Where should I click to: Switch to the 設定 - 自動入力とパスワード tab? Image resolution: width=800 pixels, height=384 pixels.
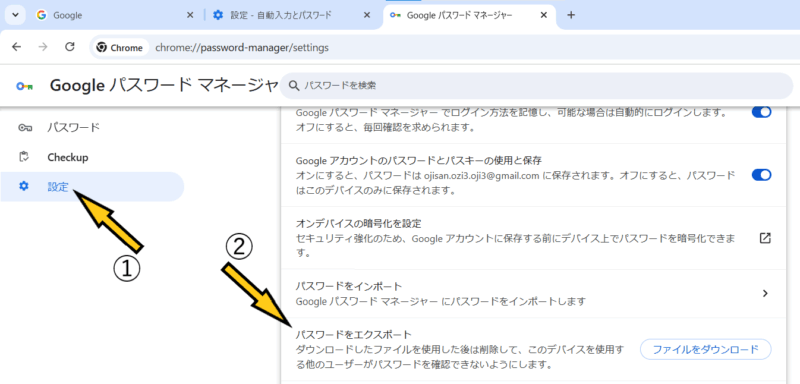(x=291, y=15)
